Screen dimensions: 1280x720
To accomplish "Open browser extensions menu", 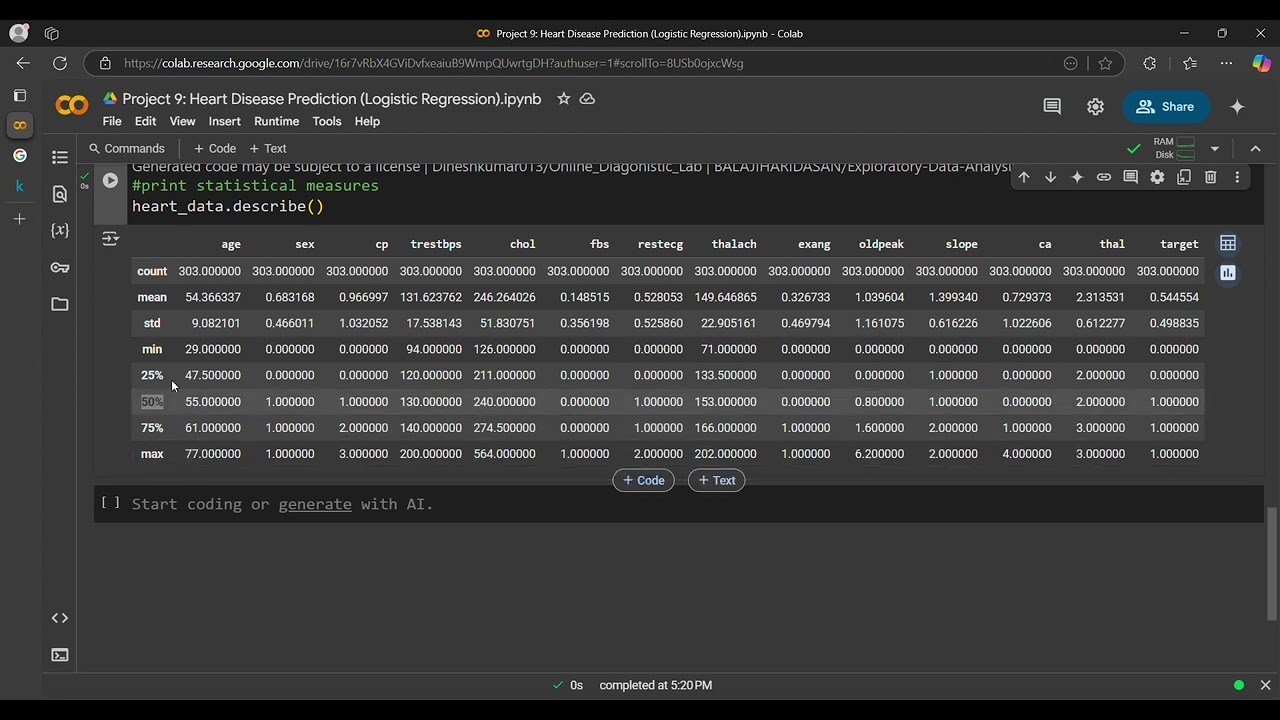I will (1150, 63).
